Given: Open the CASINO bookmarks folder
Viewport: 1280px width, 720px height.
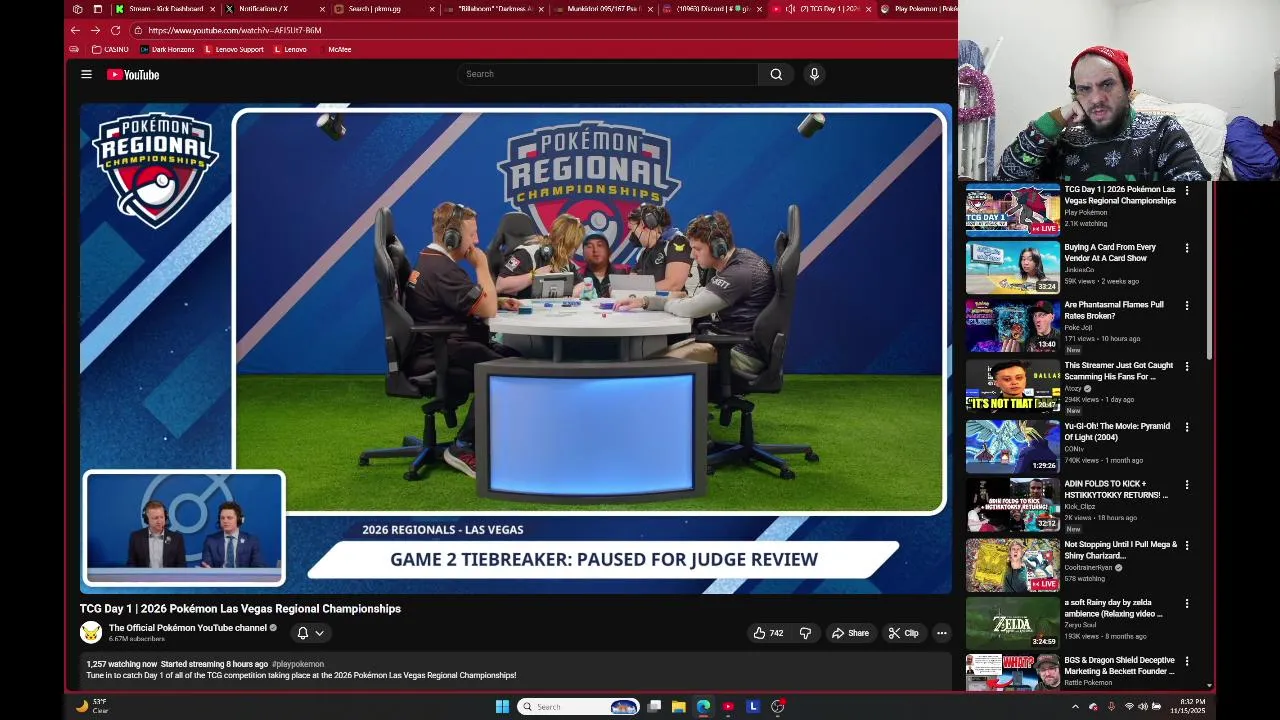Looking at the screenshot, I should click(110, 49).
